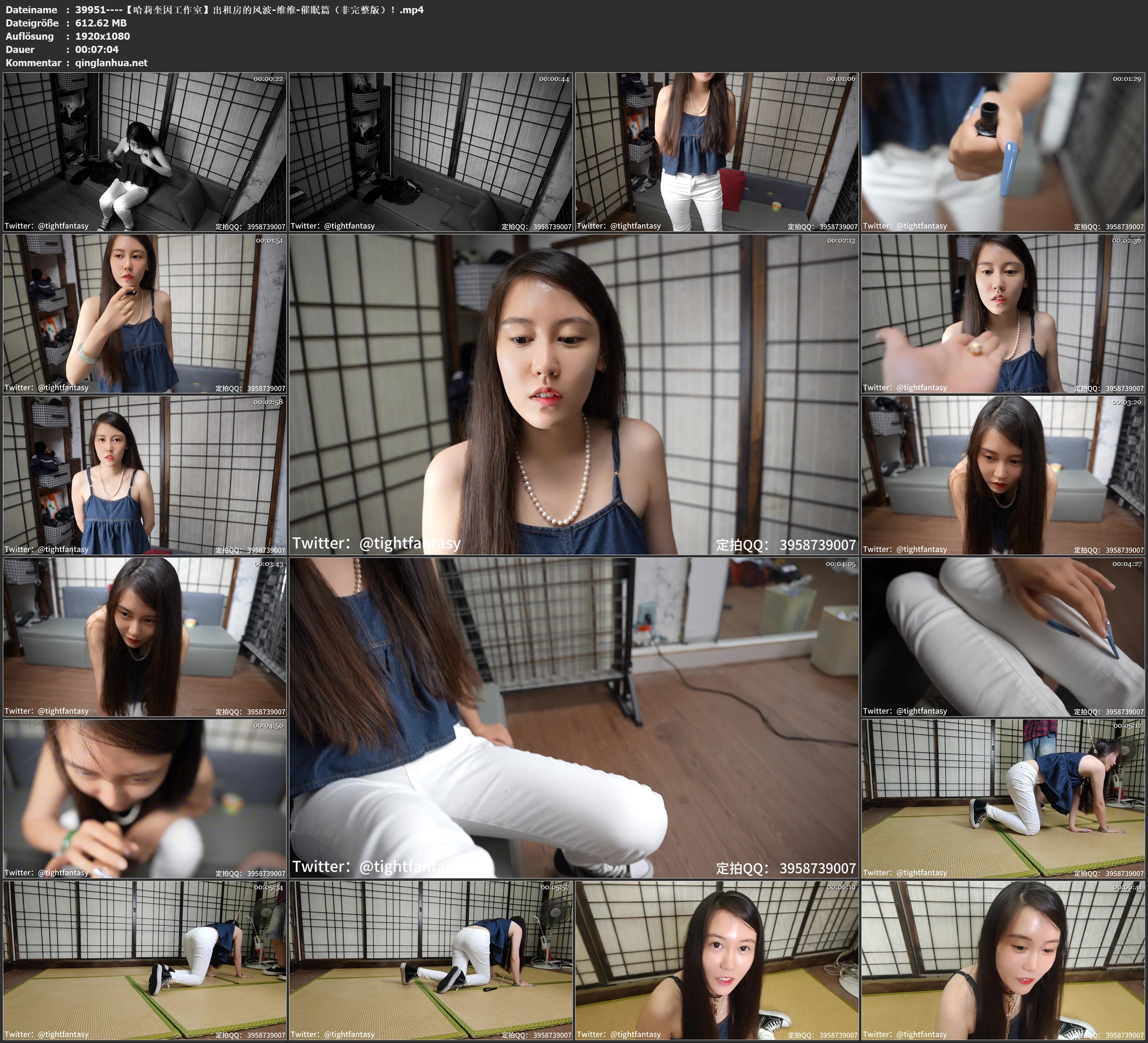Select the thumbnail stamped 00:05:57
Viewport: 1148px width, 1043px height.
pyautogui.click(x=431, y=960)
